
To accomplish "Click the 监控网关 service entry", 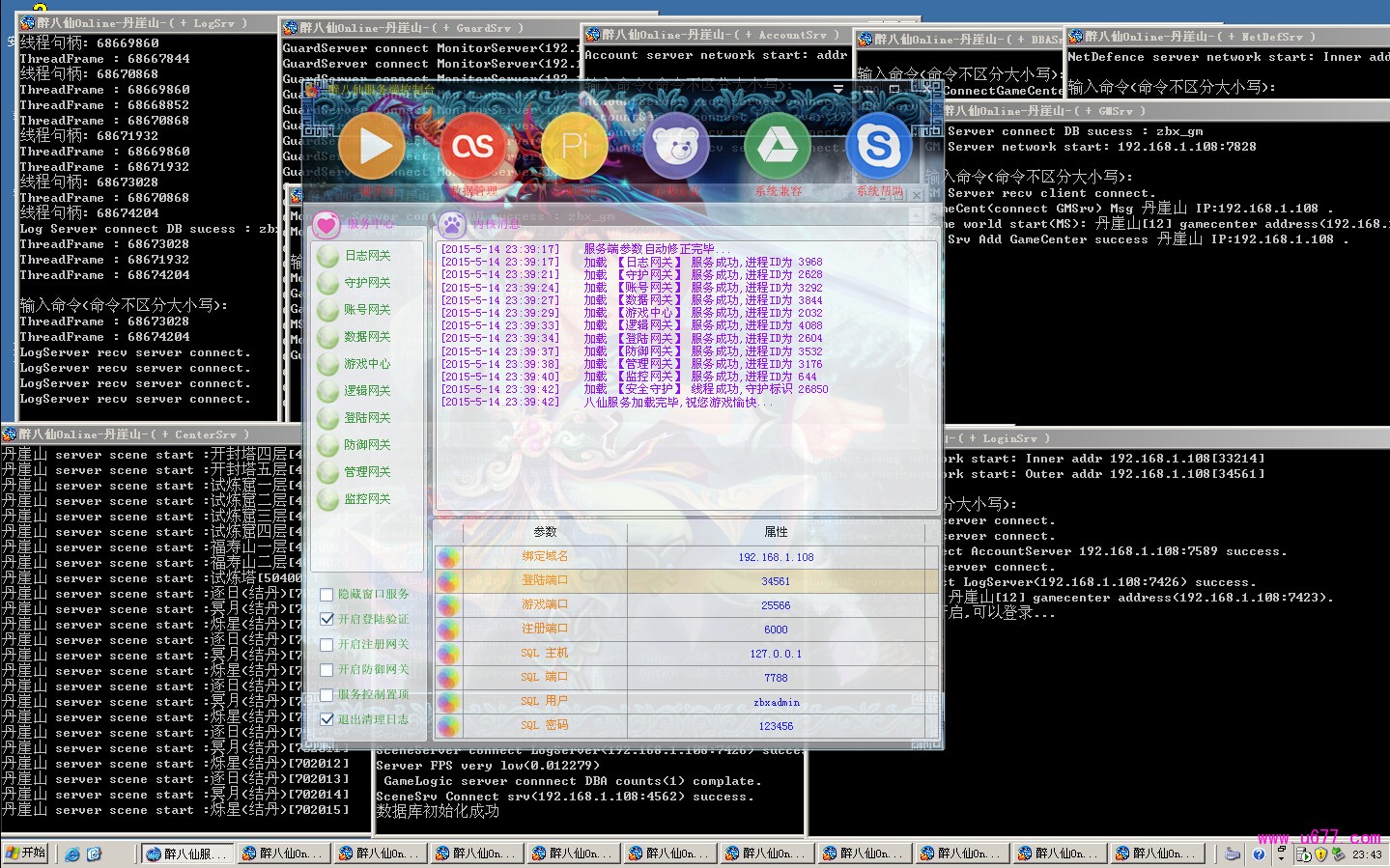I will (366, 499).
